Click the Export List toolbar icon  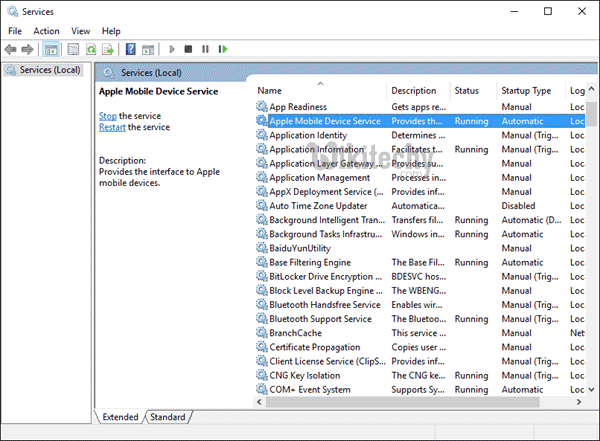(108, 49)
